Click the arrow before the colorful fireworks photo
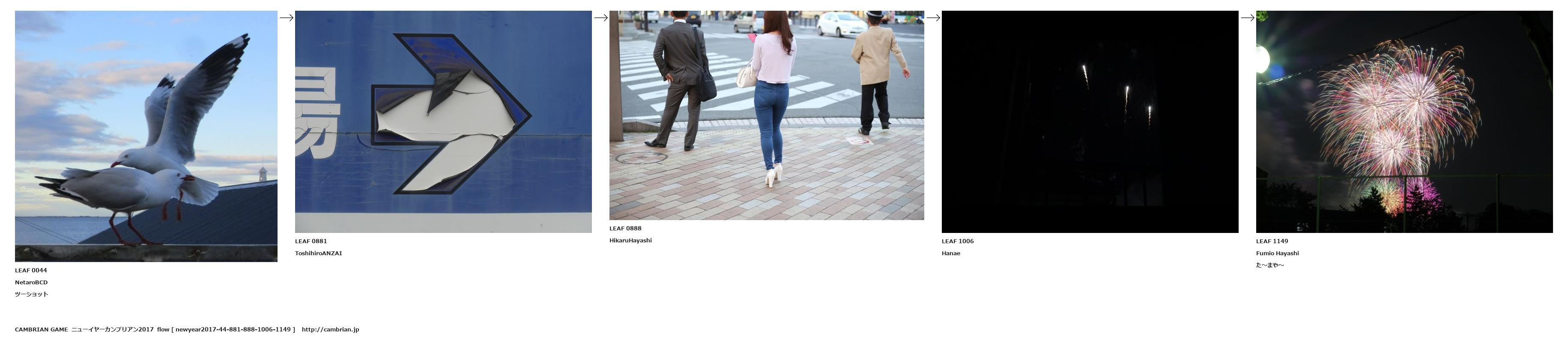1568x340 pixels. point(1247,18)
